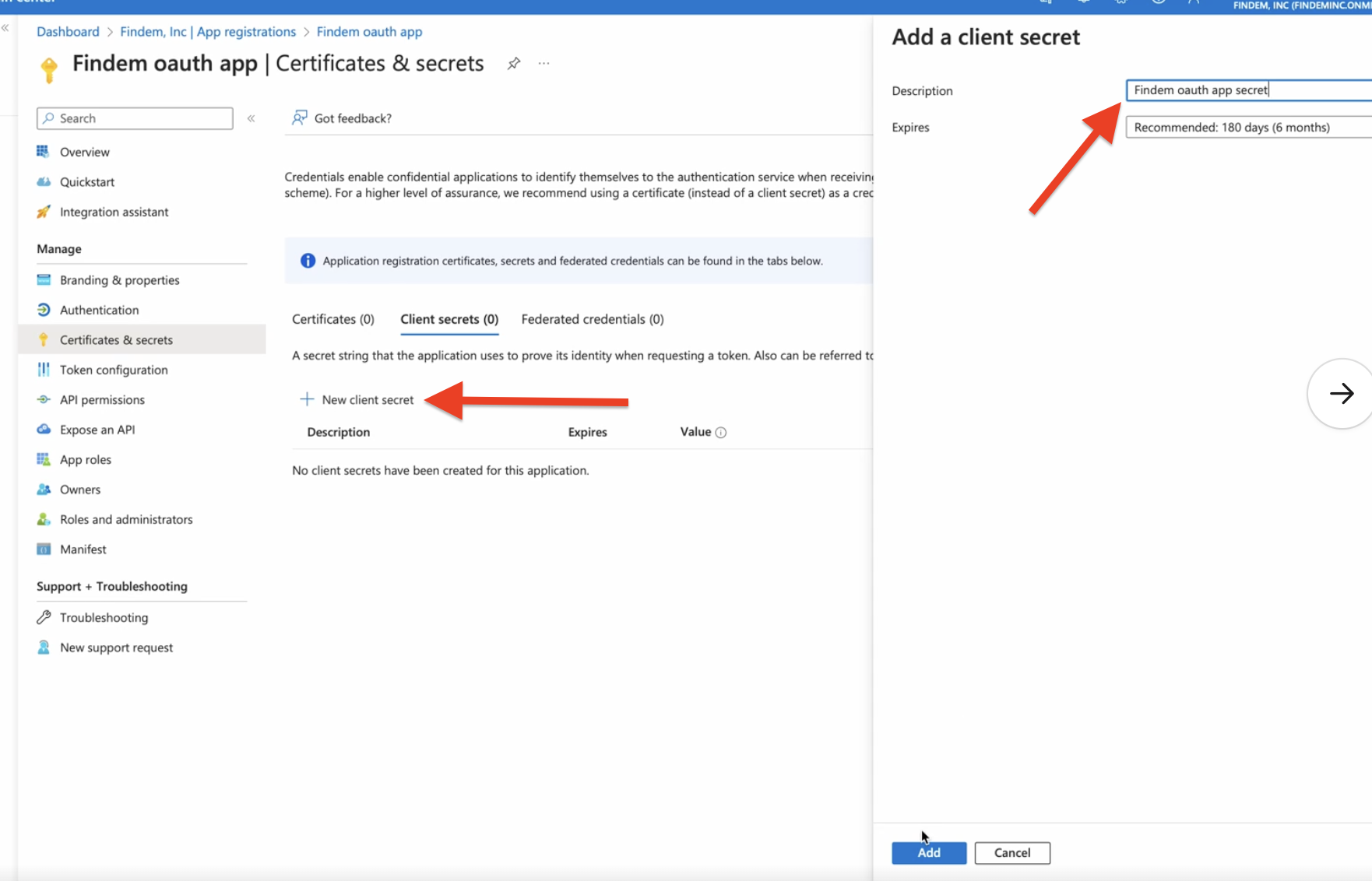Collapse the sidebar with double chevron
1372x881 pixels.
tap(251, 118)
